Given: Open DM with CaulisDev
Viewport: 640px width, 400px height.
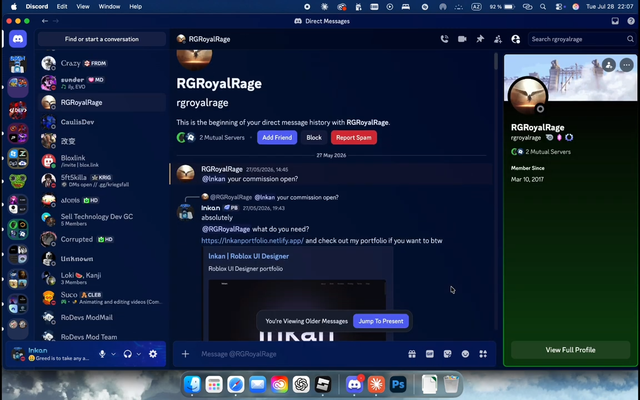Looking at the screenshot, I should tap(102, 122).
